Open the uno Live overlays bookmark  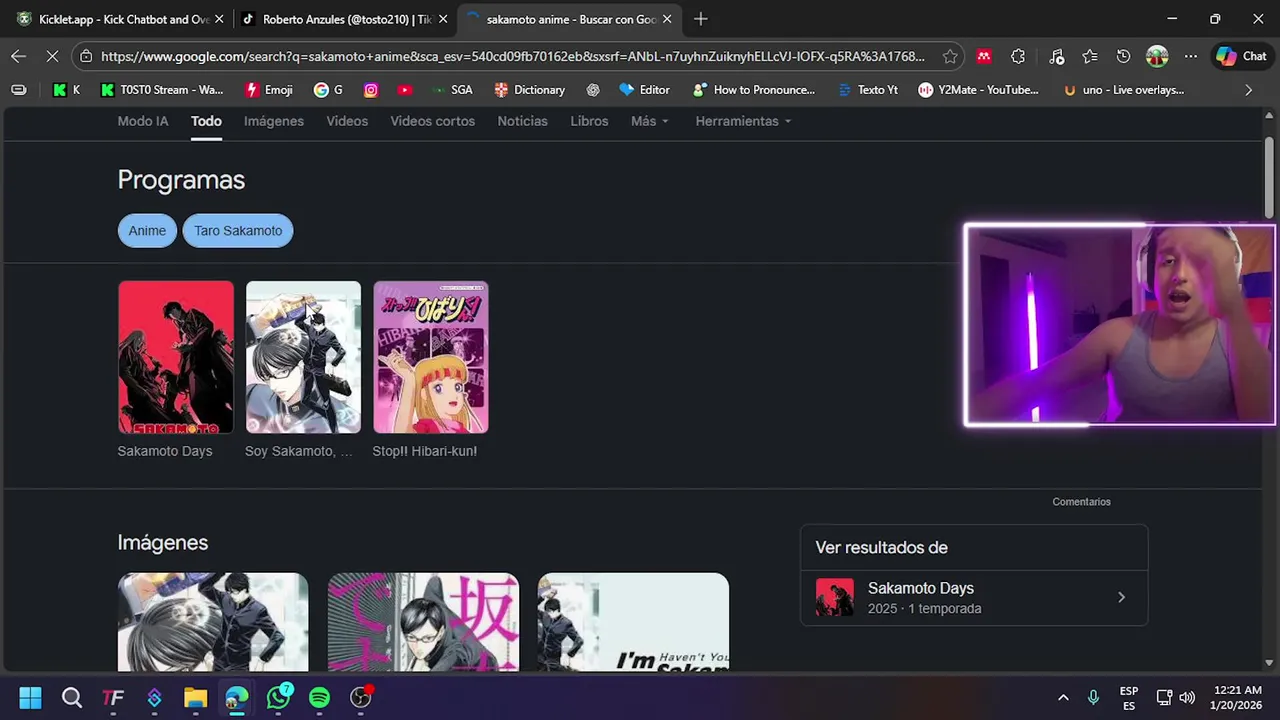click(1124, 90)
